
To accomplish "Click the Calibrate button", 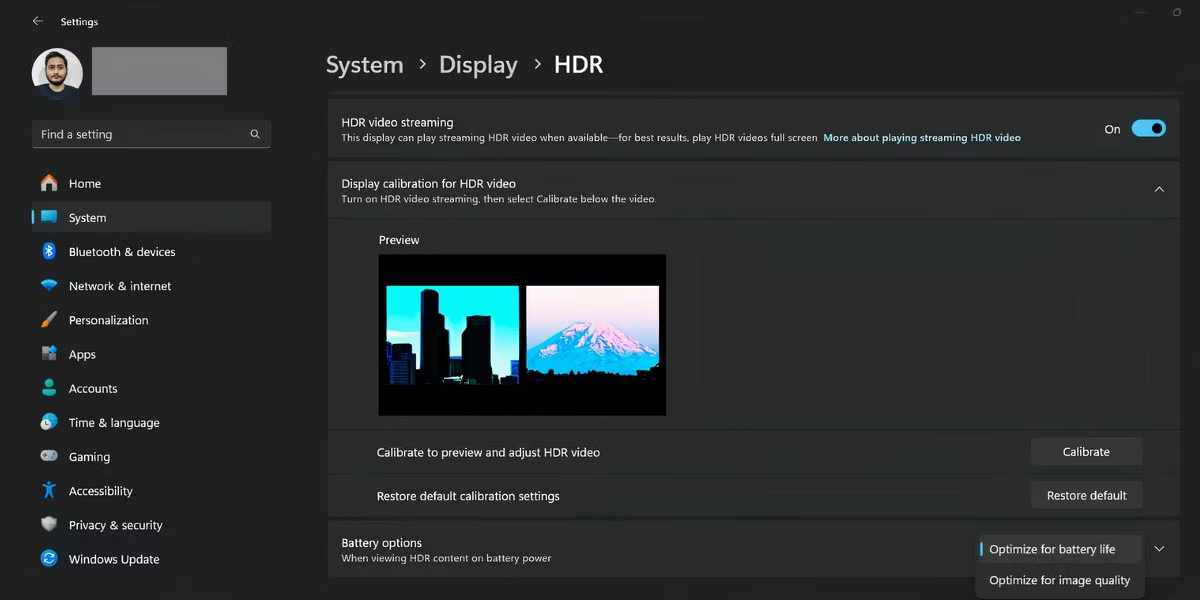I will coord(1086,451).
